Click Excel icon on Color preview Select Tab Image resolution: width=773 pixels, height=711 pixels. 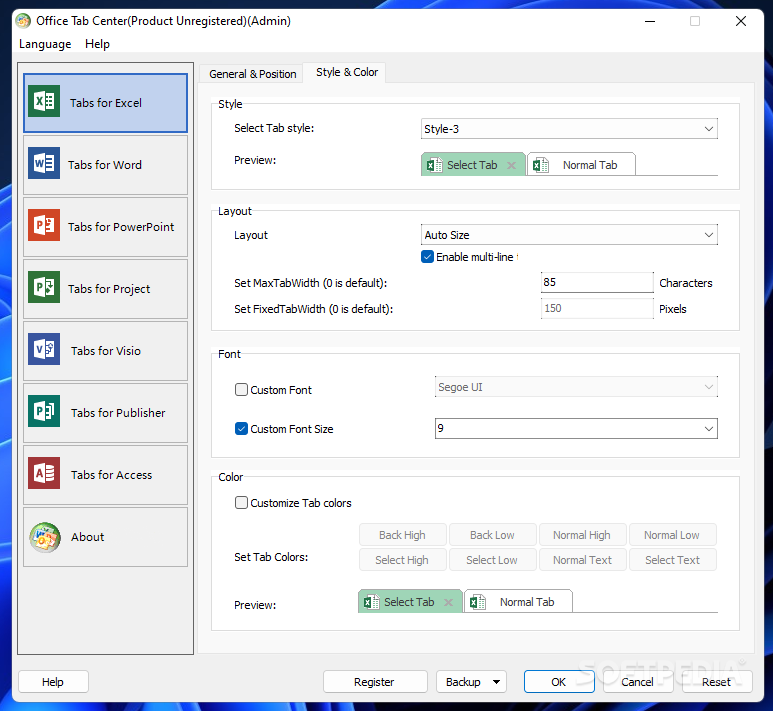pyautogui.click(x=371, y=602)
